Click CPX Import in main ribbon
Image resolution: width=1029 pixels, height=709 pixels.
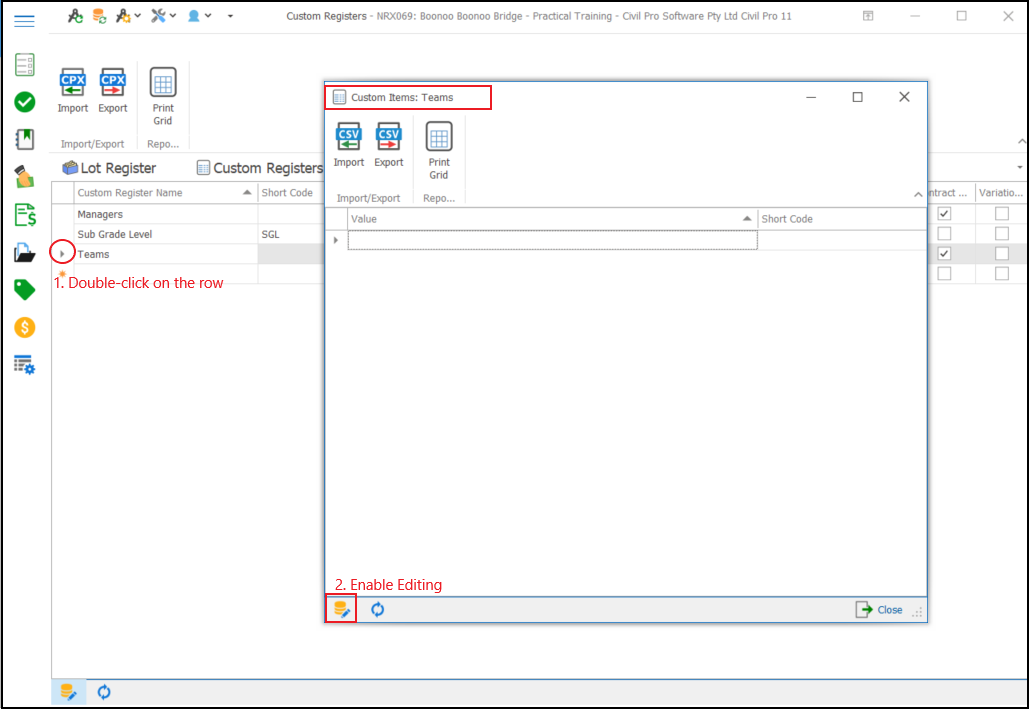(73, 89)
